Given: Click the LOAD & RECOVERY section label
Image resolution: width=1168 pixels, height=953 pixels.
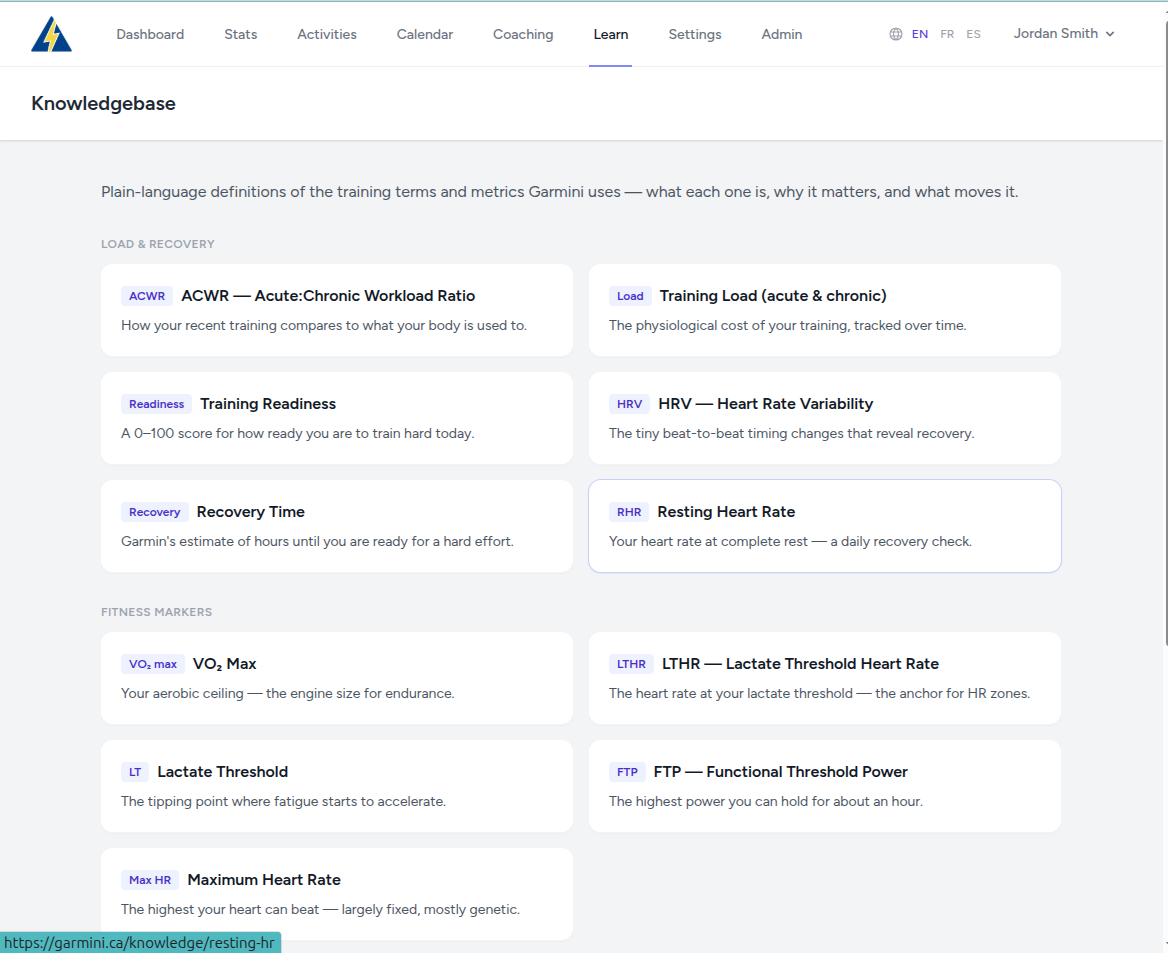Looking at the screenshot, I should coord(158,244).
